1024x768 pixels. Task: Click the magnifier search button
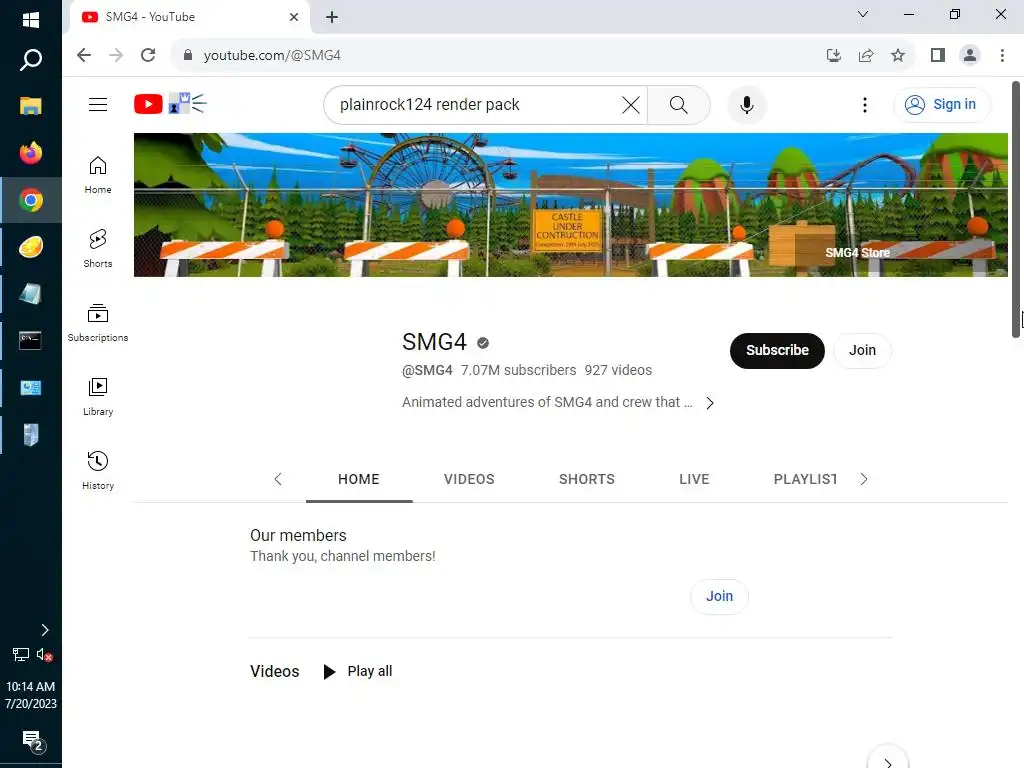(679, 104)
